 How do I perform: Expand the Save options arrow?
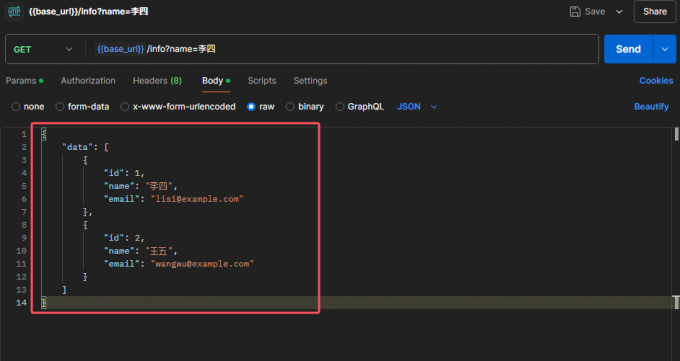619,12
